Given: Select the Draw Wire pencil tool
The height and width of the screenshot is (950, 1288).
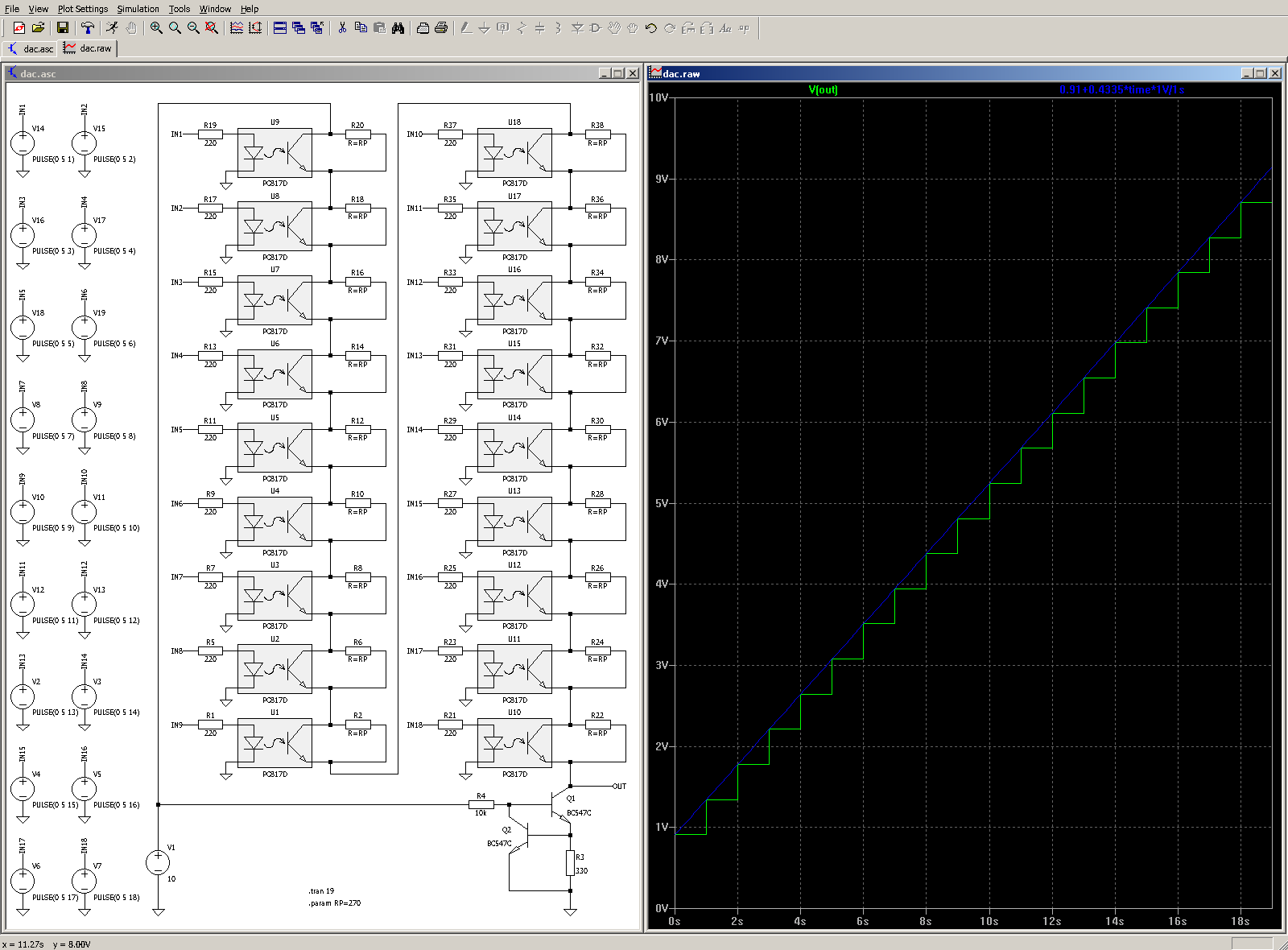Looking at the screenshot, I should pyautogui.click(x=466, y=28).
